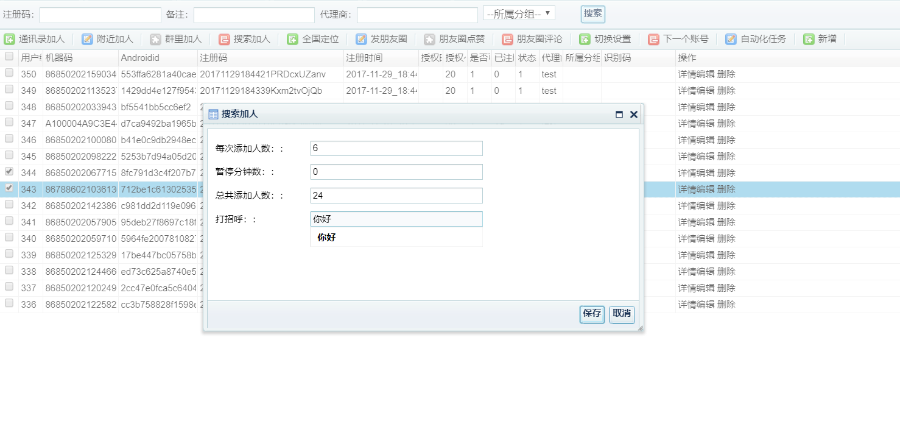This screenshot has height=432, width=900.
Task: Check the box for user 348
Action: (9, 106)
